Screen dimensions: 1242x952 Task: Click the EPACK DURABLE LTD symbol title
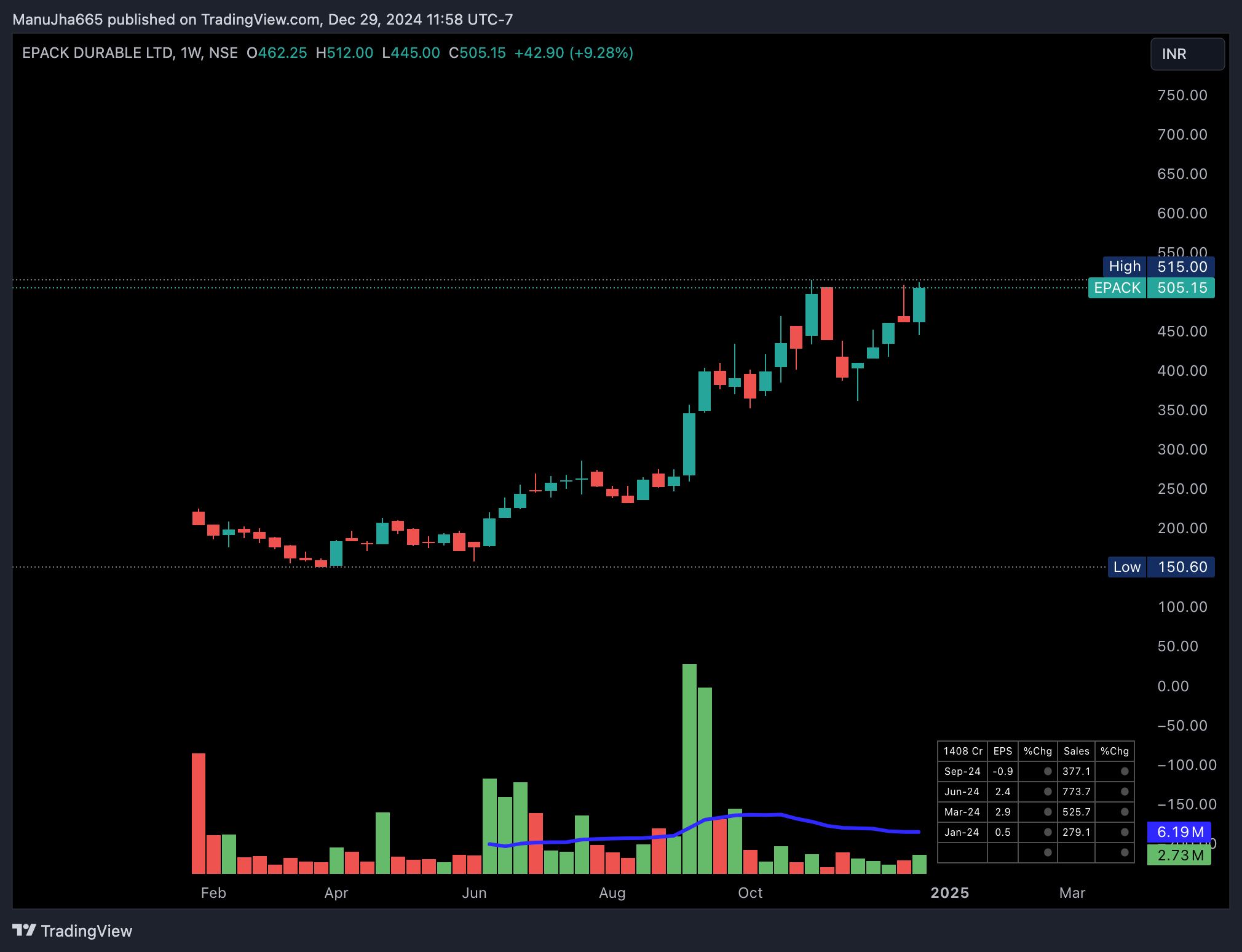[x=98, y=53]
